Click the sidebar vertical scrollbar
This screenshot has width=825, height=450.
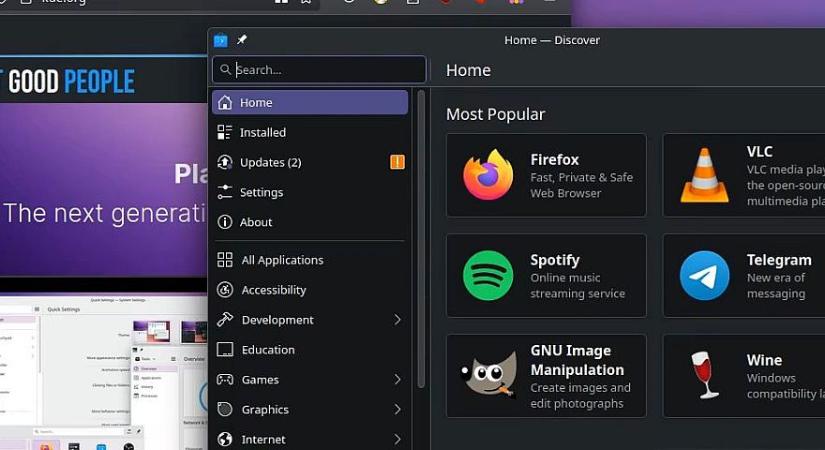click(421, 239)
